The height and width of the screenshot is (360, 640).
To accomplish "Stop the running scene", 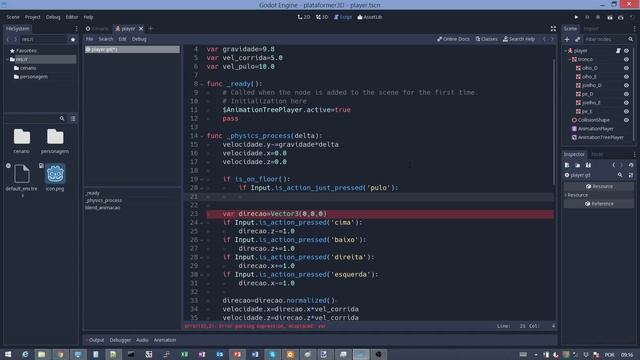I will 598,17.
